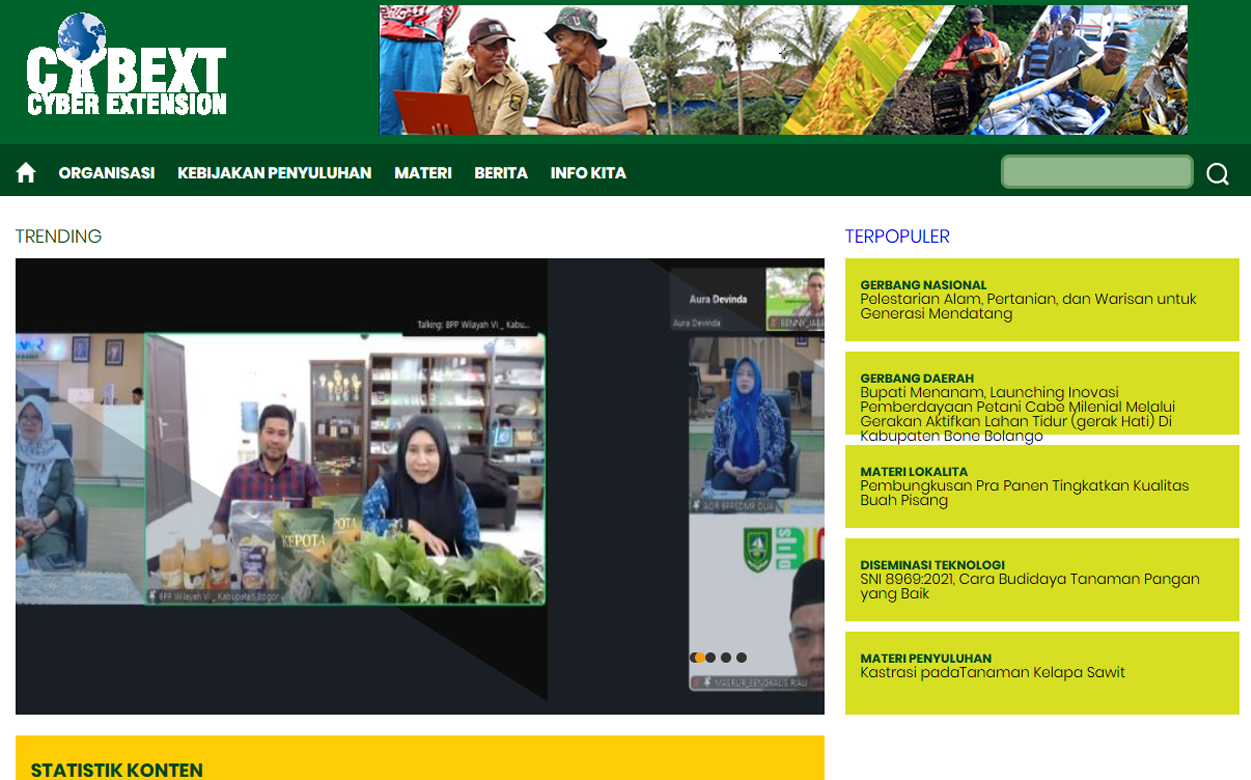Open the INFO KITA menu
The image size is (1251, 780).
click(588, 173)
